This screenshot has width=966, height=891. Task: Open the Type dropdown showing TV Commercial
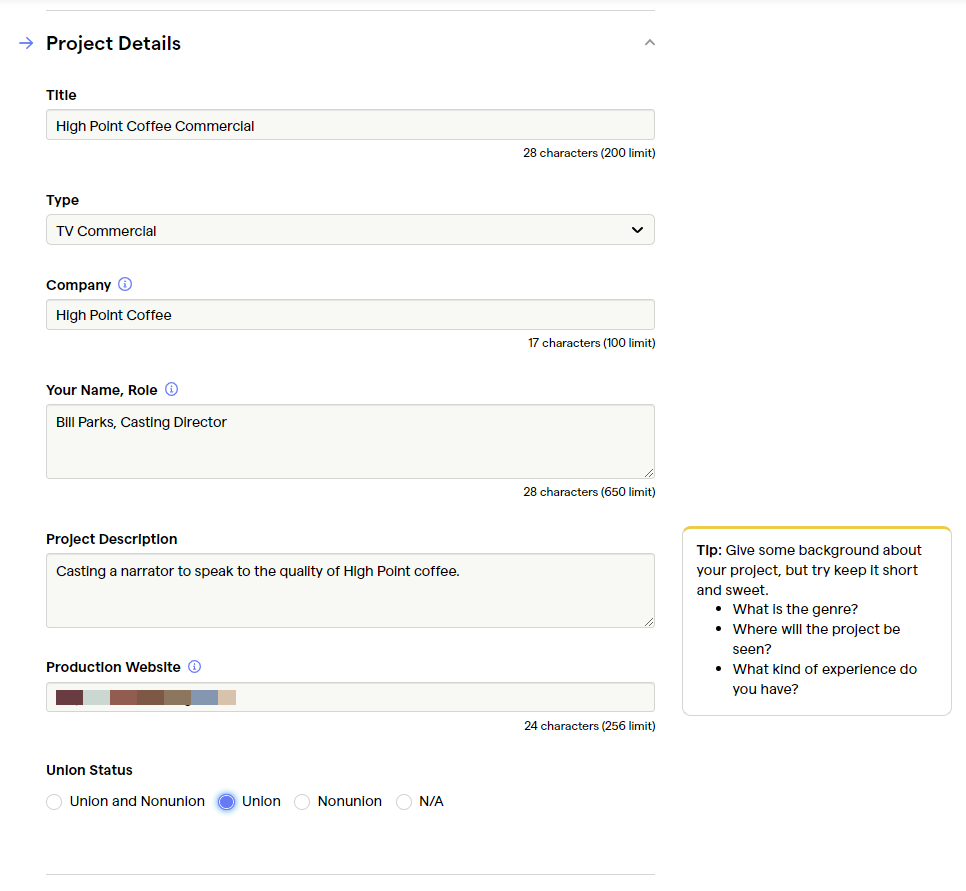tap(350, 230)
